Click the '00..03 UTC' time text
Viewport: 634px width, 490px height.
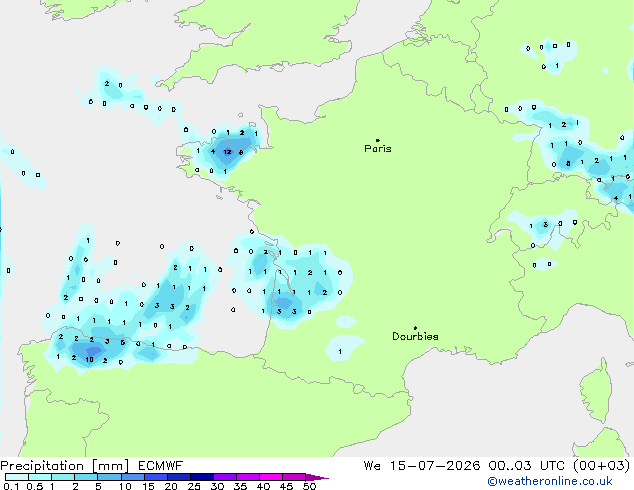[526, 466]
